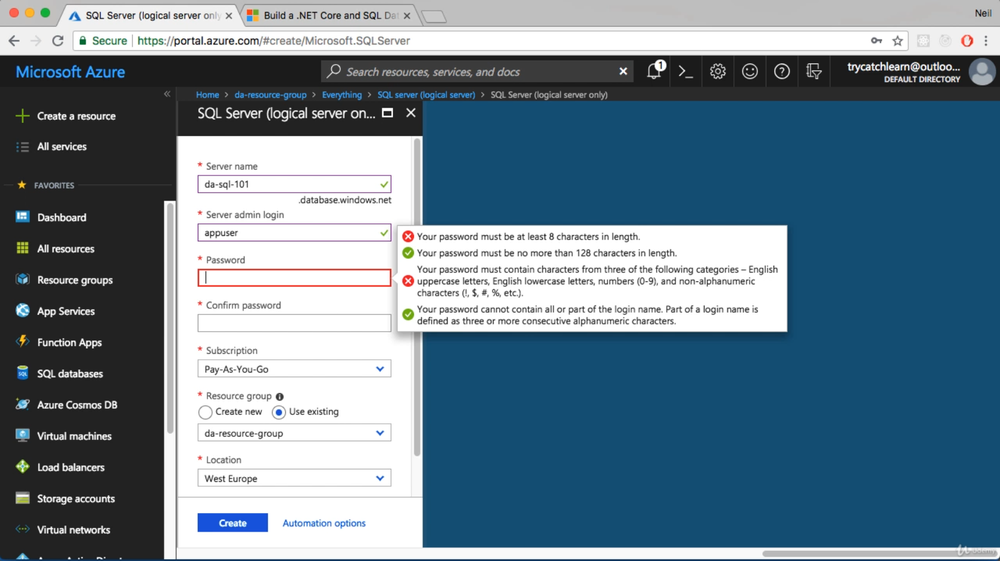Open portal settings gear icon
Screen dimensions: 1000x561
click(x=717, y=71)
